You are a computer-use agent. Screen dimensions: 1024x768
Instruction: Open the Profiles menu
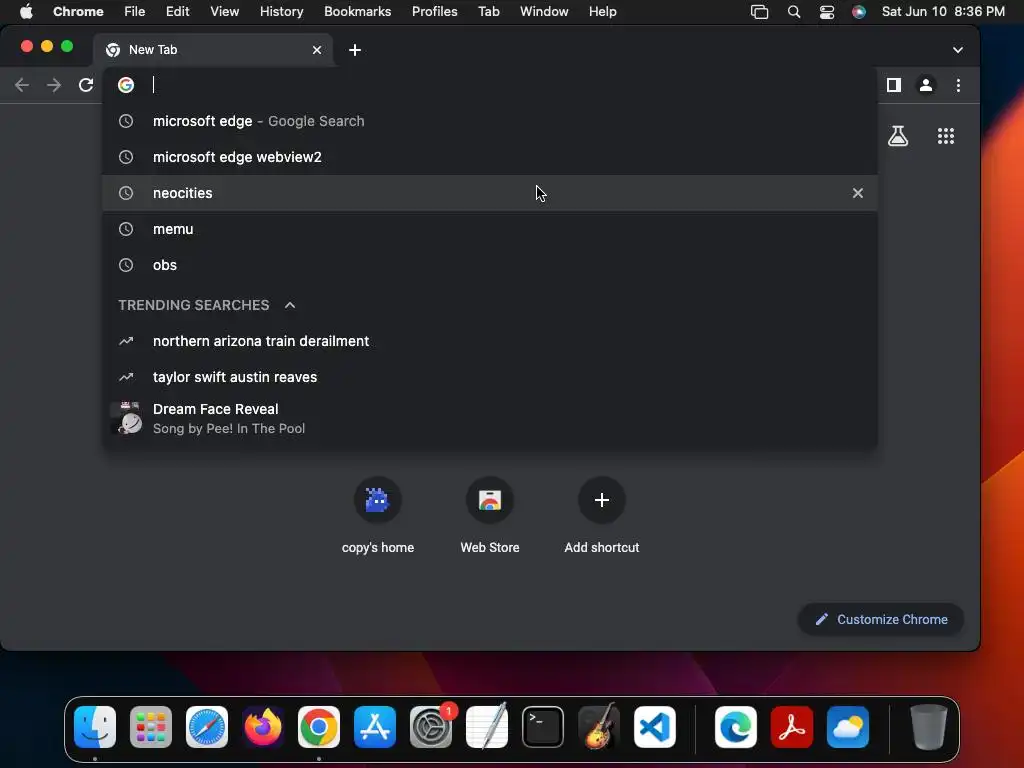(x=434, y=11)
